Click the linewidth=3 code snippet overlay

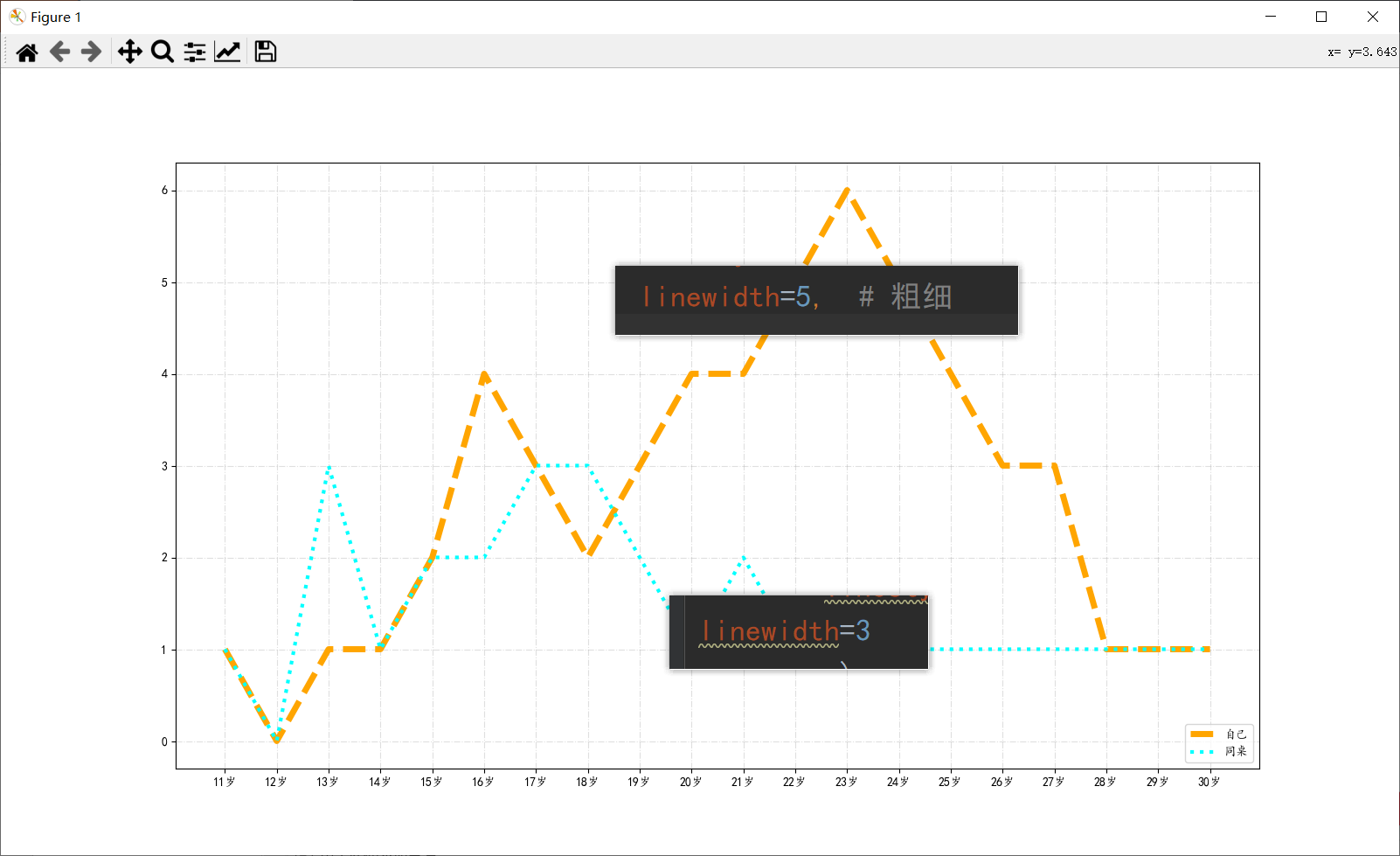coord(799,632)
